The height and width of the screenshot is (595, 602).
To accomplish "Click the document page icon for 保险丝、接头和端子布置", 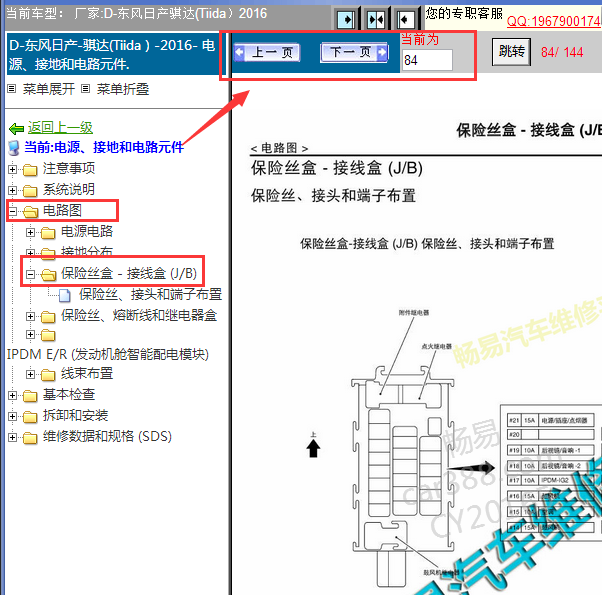I will coord(65,296).
